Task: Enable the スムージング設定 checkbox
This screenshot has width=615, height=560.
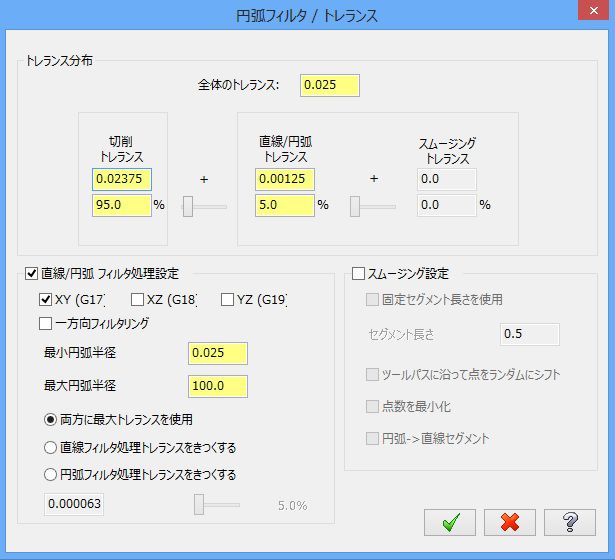Action: pyautogui.click(x=358, y=273)
